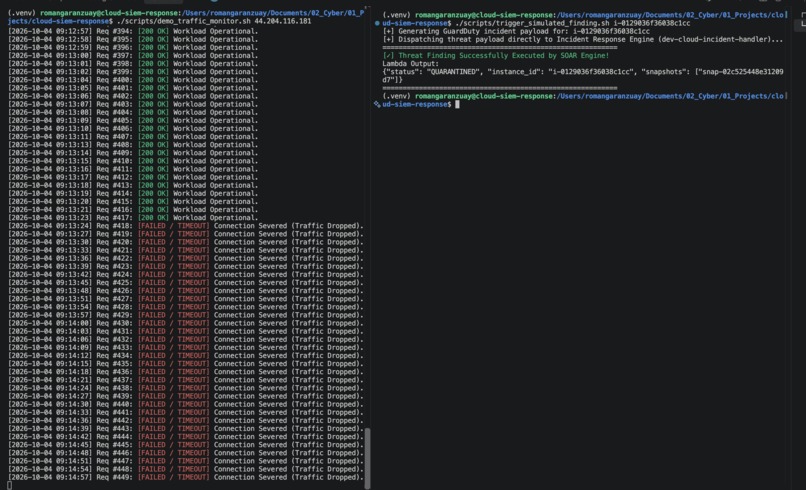Click the 'Req #400' Workload Operational line

(133, 80)
